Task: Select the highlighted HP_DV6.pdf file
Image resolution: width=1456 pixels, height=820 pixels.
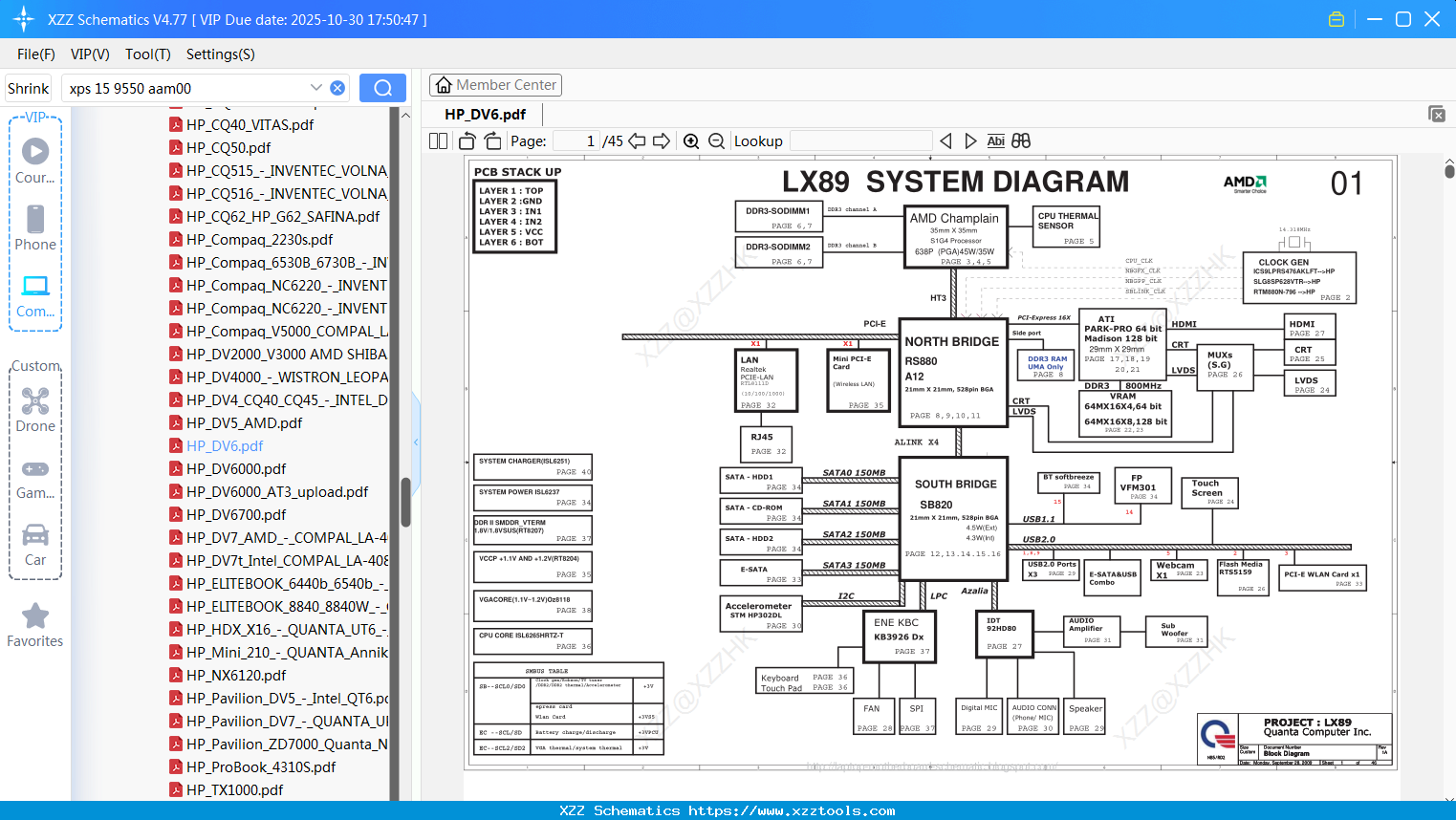Action: click(x=225, y=446)
